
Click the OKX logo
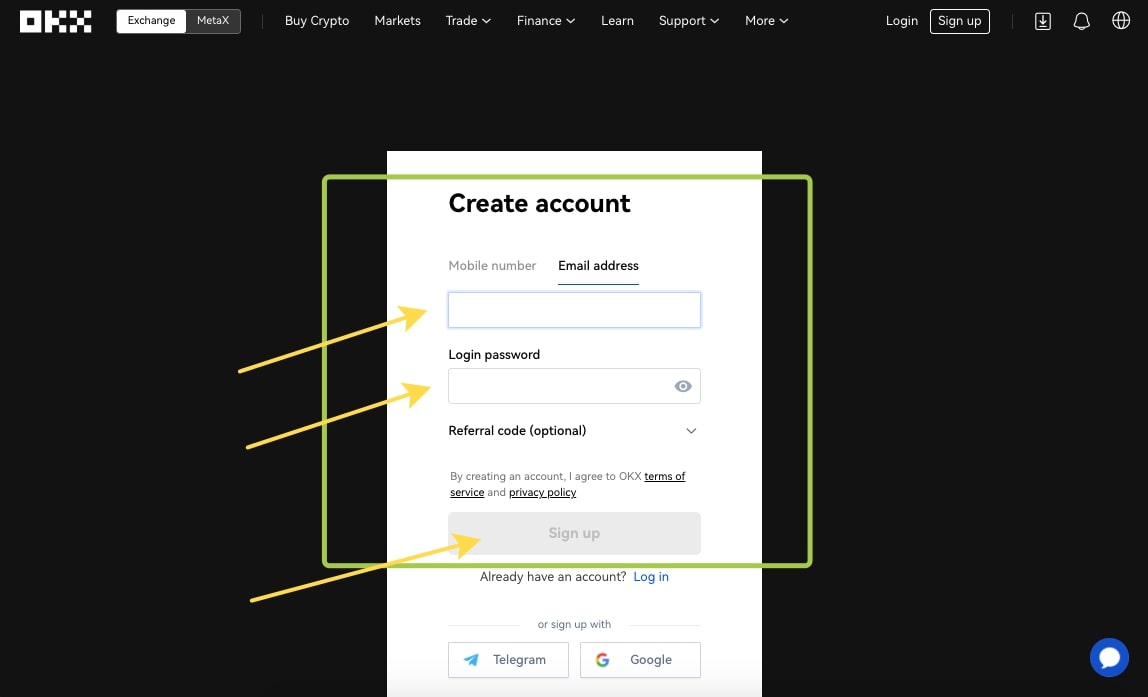[56, 21]
